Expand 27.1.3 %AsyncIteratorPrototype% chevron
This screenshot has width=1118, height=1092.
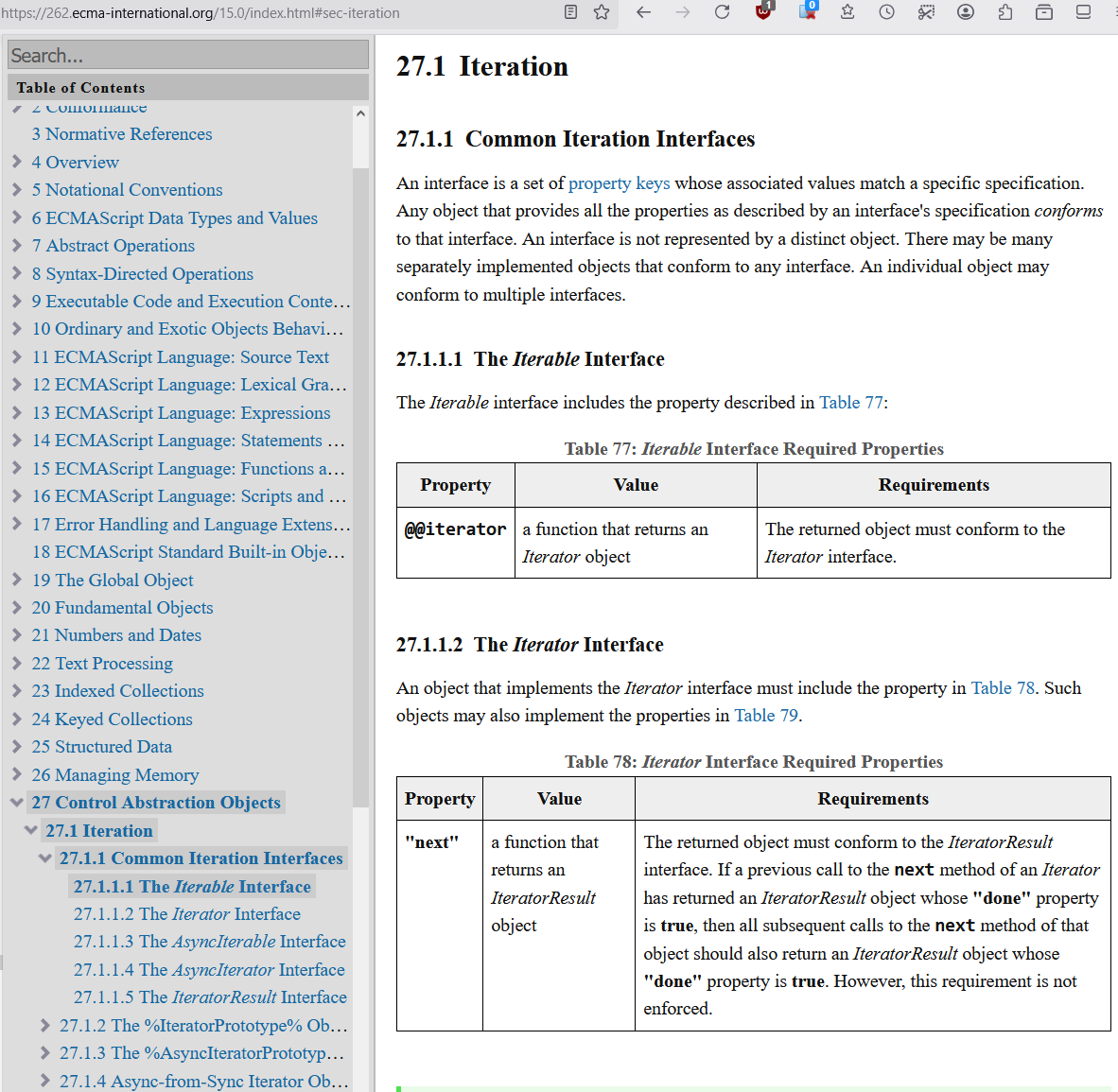tap(44, 1053)
